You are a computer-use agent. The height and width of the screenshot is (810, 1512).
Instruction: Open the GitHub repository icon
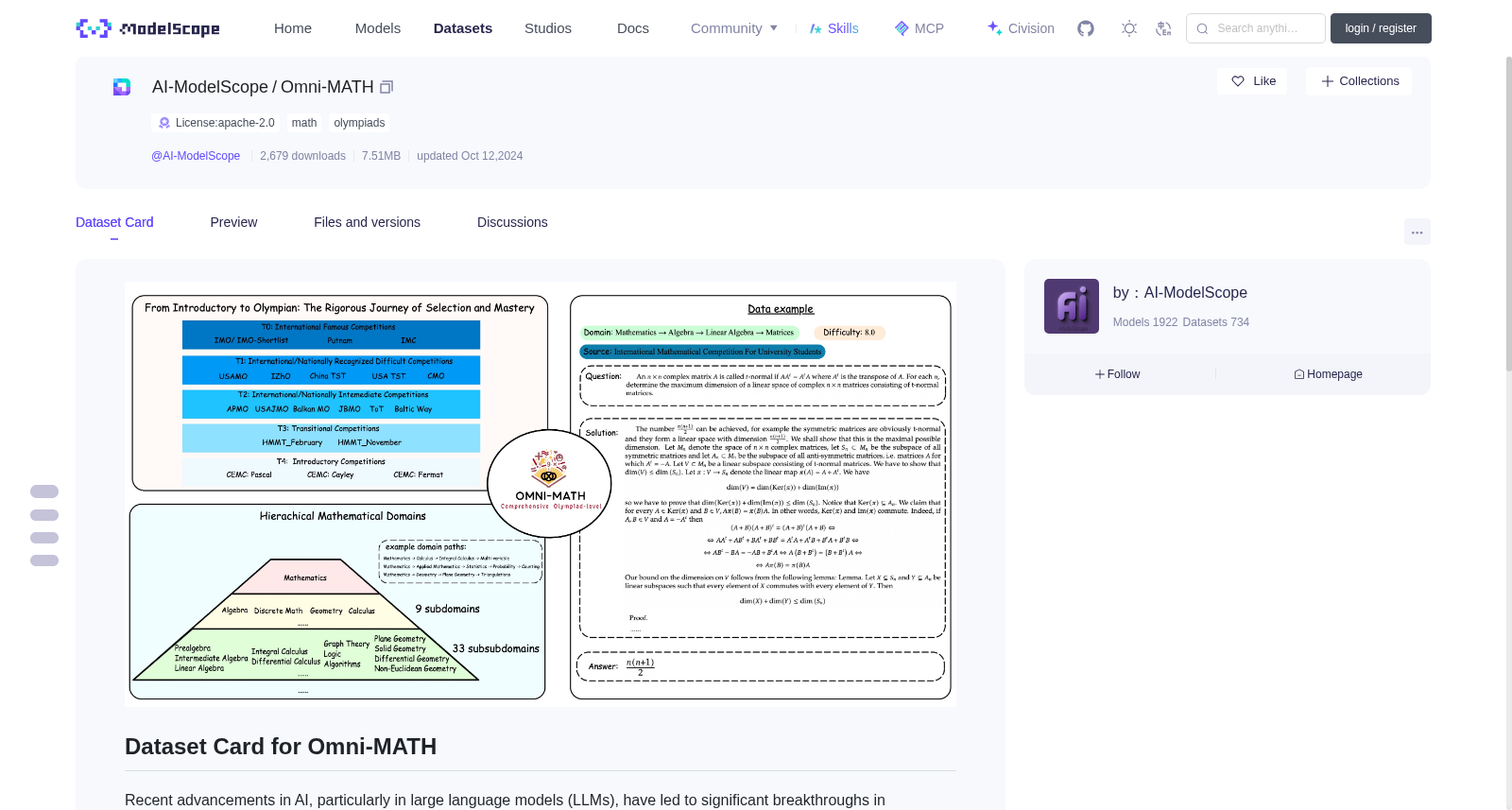[x=1086, y=28]
